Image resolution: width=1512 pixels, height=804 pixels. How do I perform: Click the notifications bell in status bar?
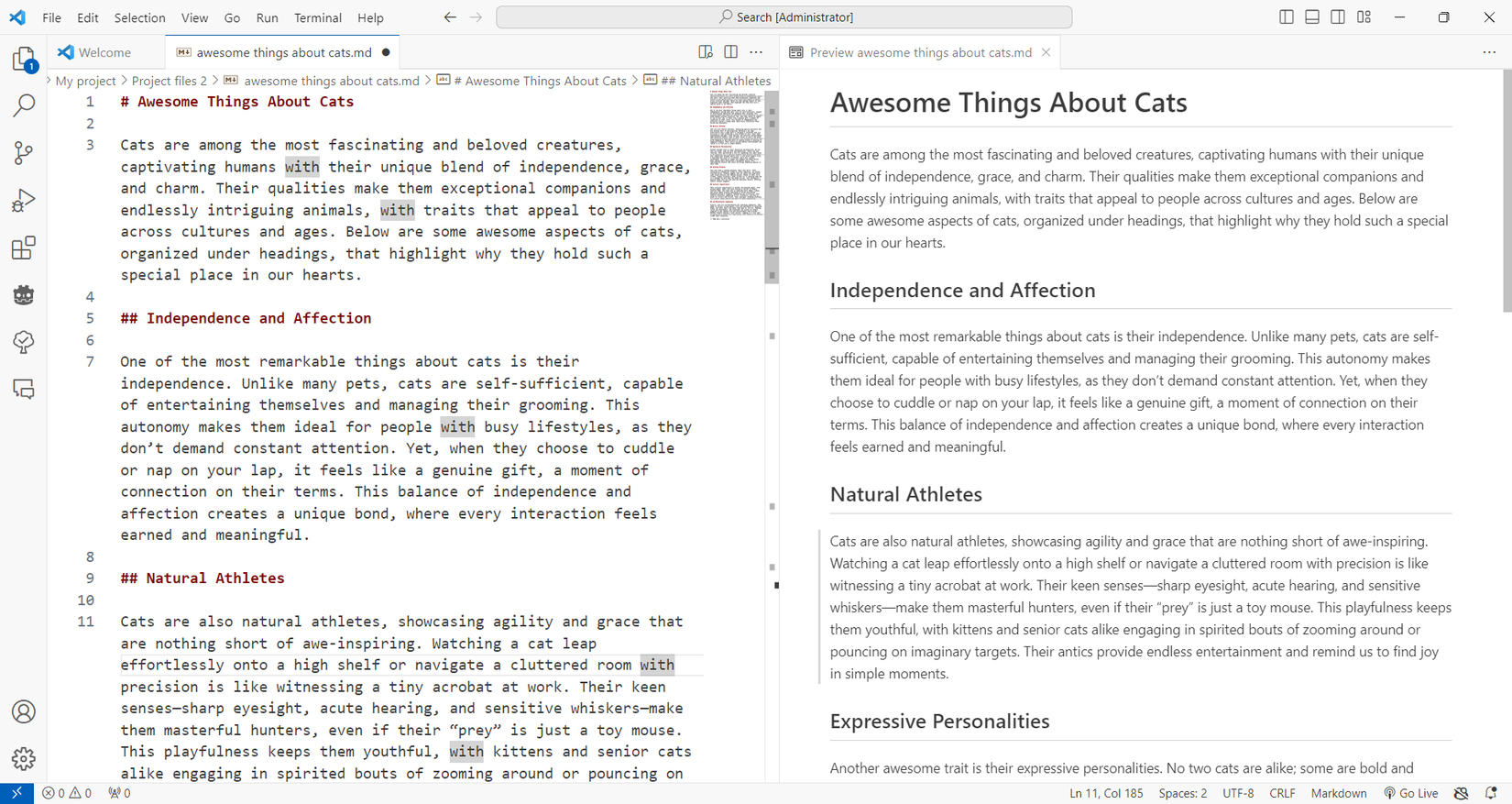click(1491, 793)
